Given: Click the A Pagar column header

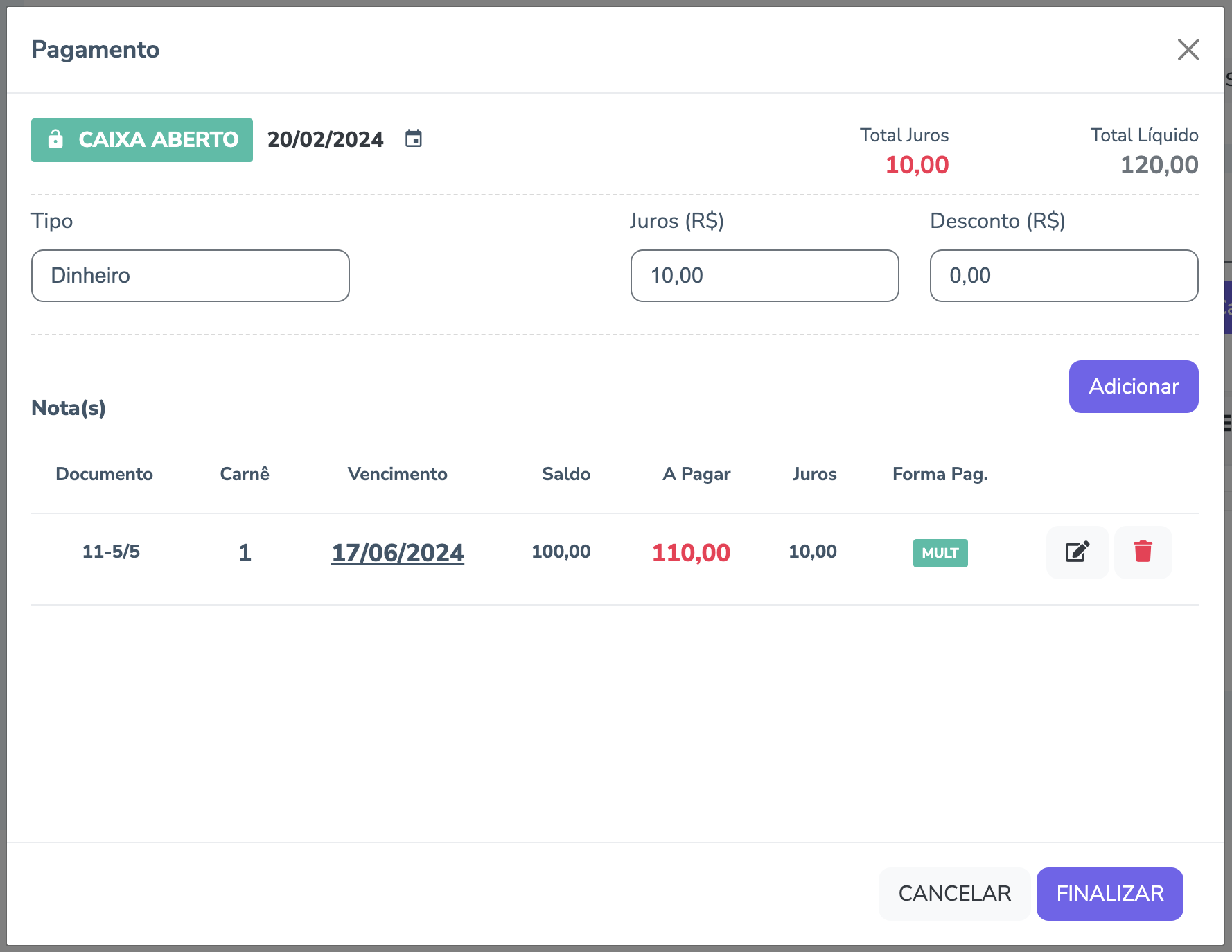Looking at the screenshot, I should click(696, 474).
